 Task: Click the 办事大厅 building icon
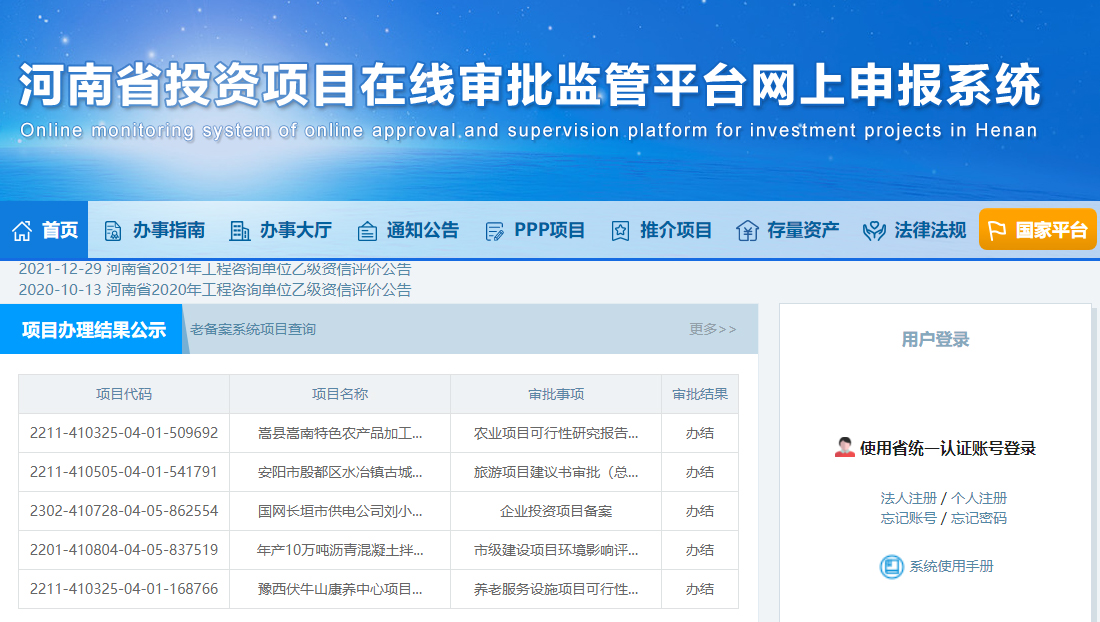click(239, 231)
